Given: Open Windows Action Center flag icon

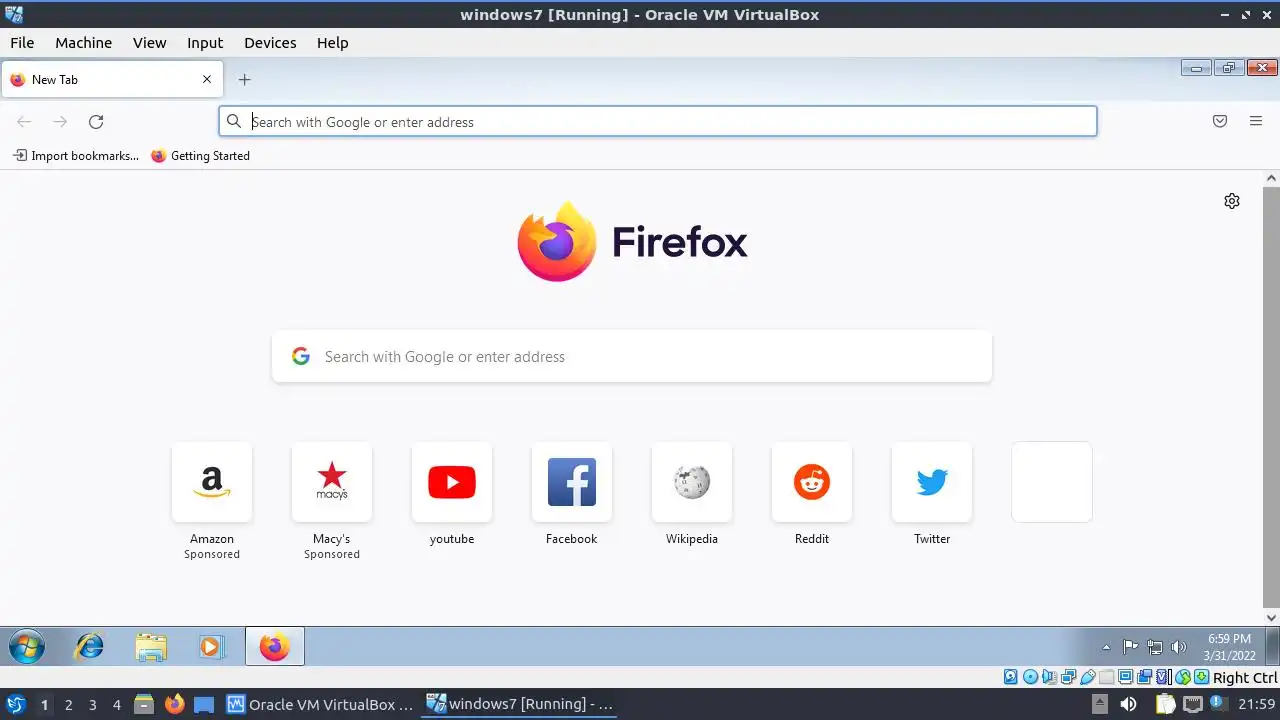Looking at the screenshot, I should click(x=1131, y=647).
